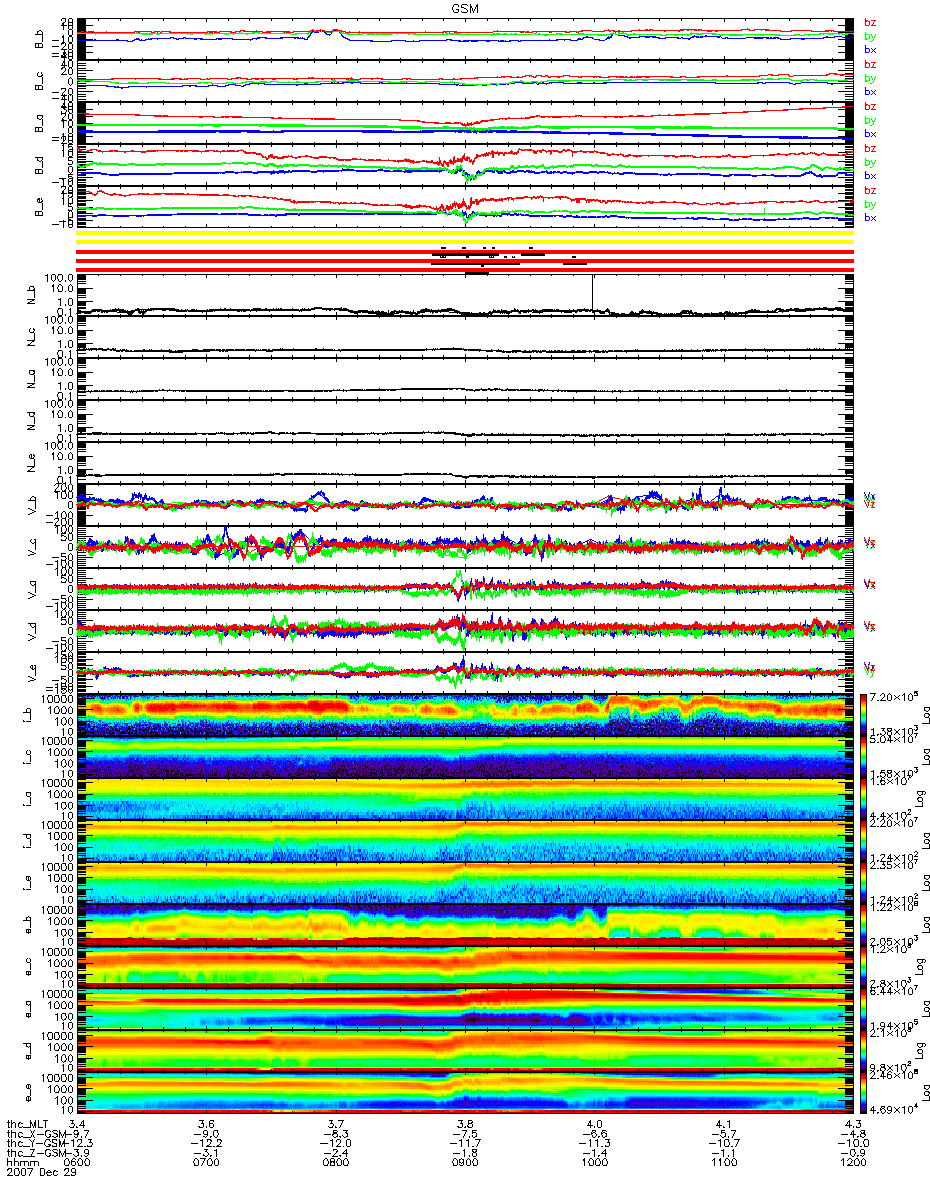This screenshot has width=930, height=1200.
Task: Click the bz legend label of the B_a panel
Action: pyautogui.click(x=870, y=106)
